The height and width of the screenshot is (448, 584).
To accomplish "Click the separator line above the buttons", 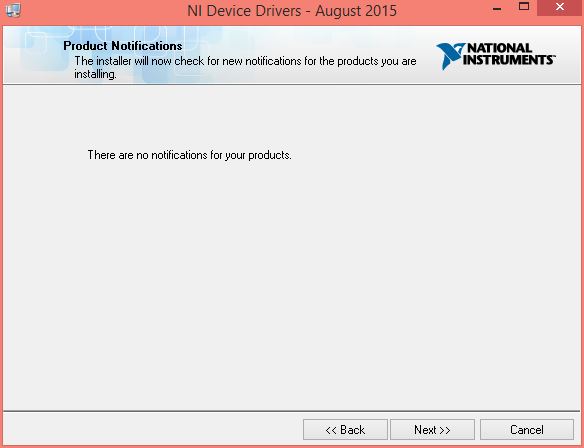I will (x=292, y=411).
